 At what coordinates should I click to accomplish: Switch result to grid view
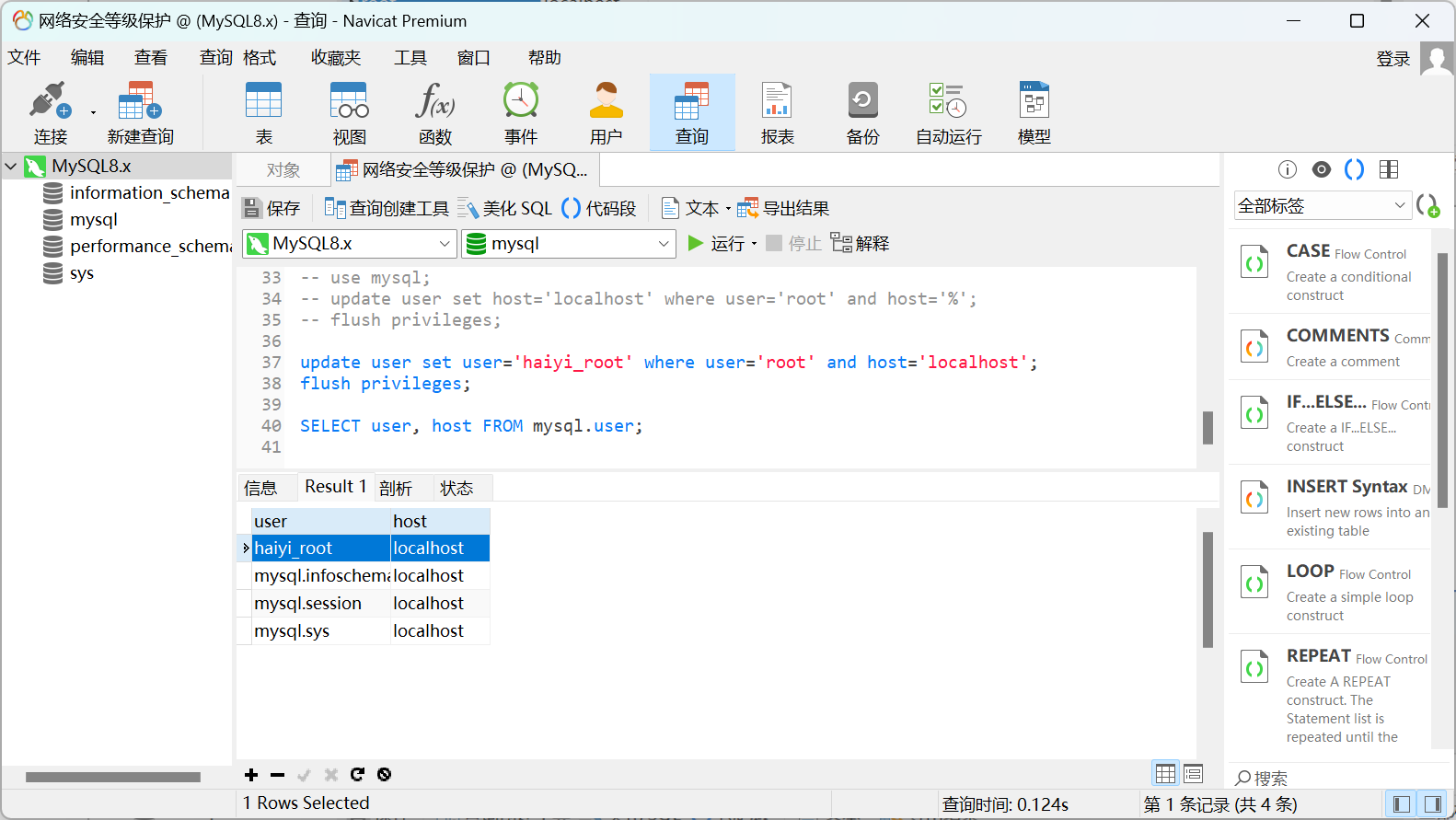[1165, 774]
